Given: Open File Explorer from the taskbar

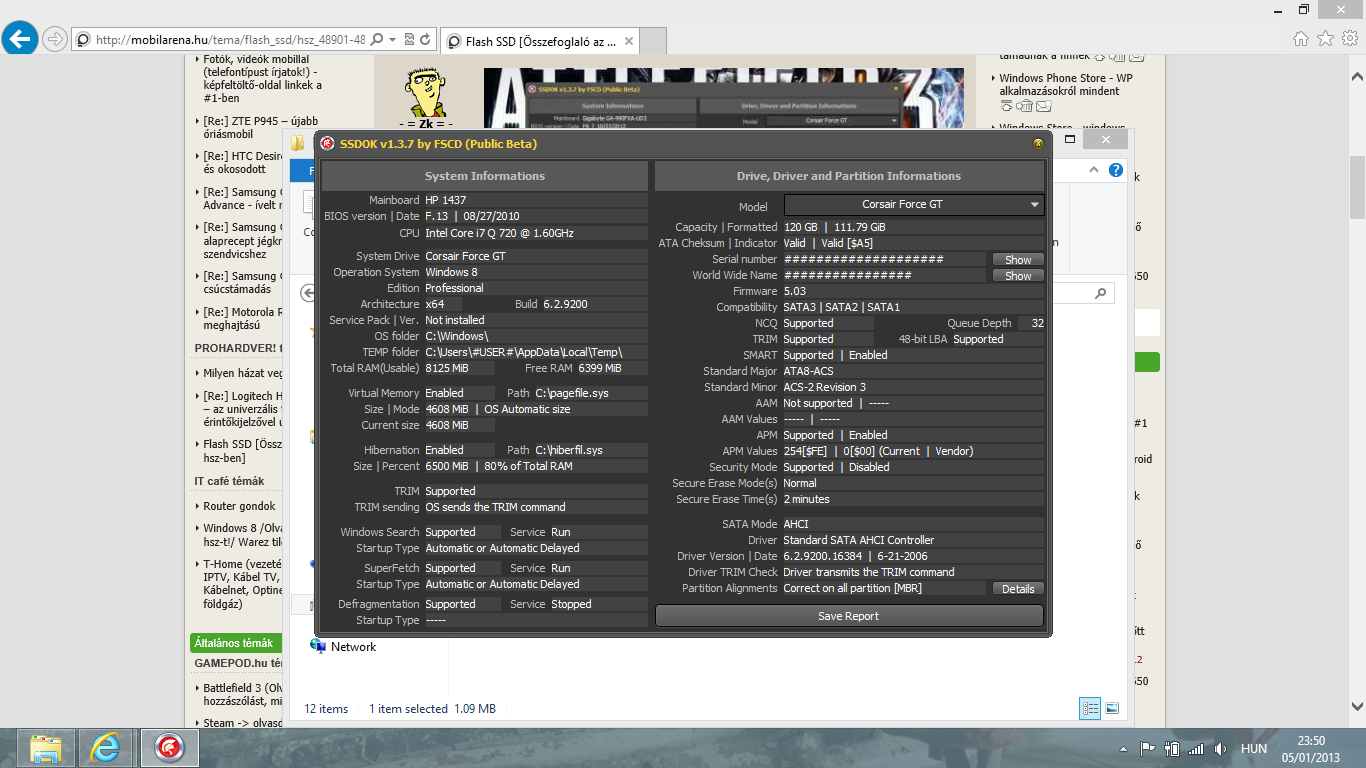Looking at the screenshot, I should [47, 748].
